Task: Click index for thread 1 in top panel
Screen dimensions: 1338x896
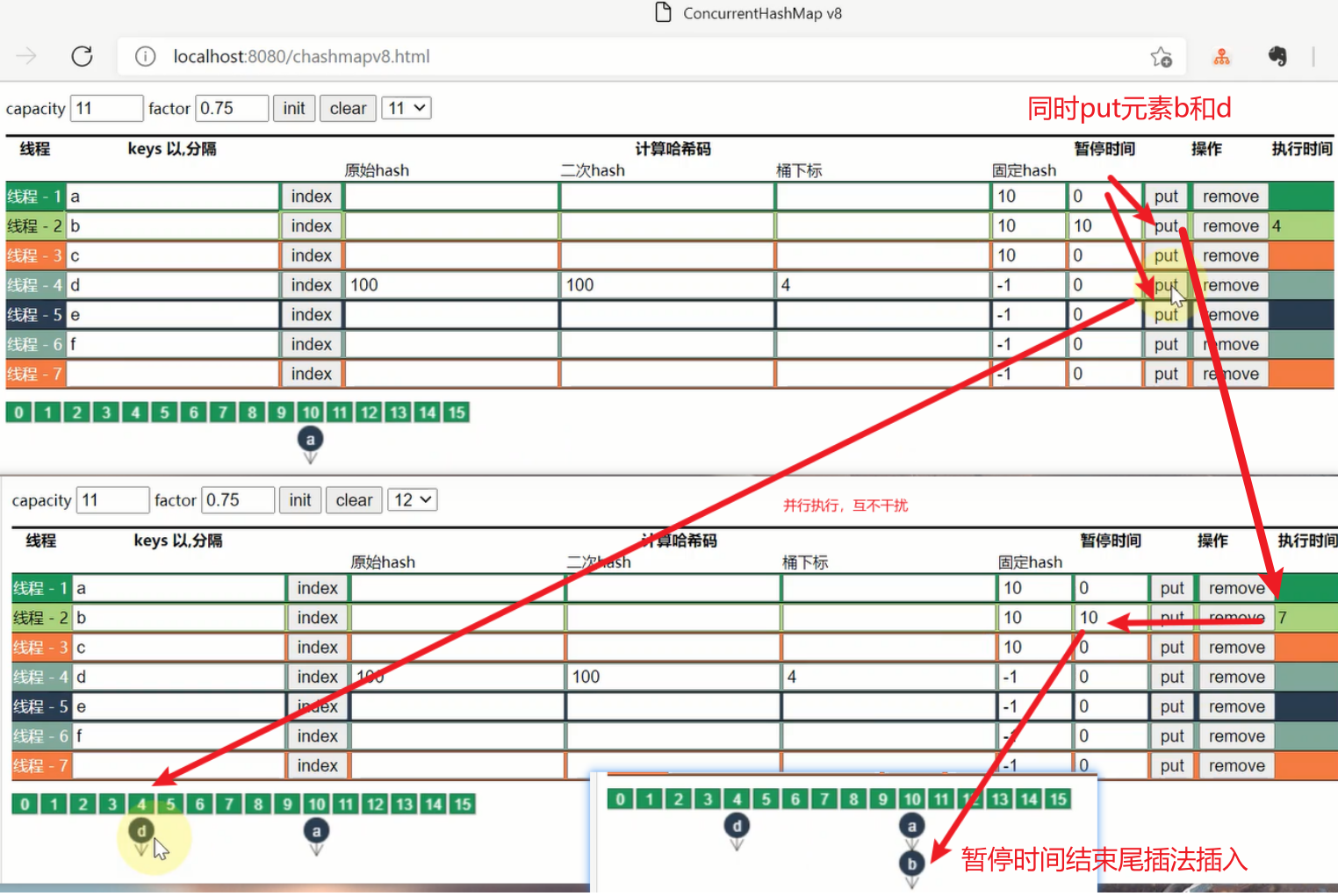Action: 312,197
